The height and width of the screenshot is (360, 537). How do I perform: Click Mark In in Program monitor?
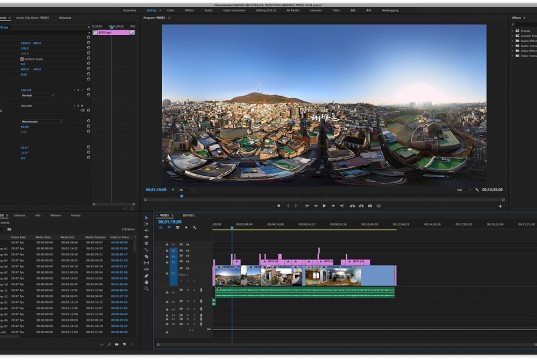(288, 206)
